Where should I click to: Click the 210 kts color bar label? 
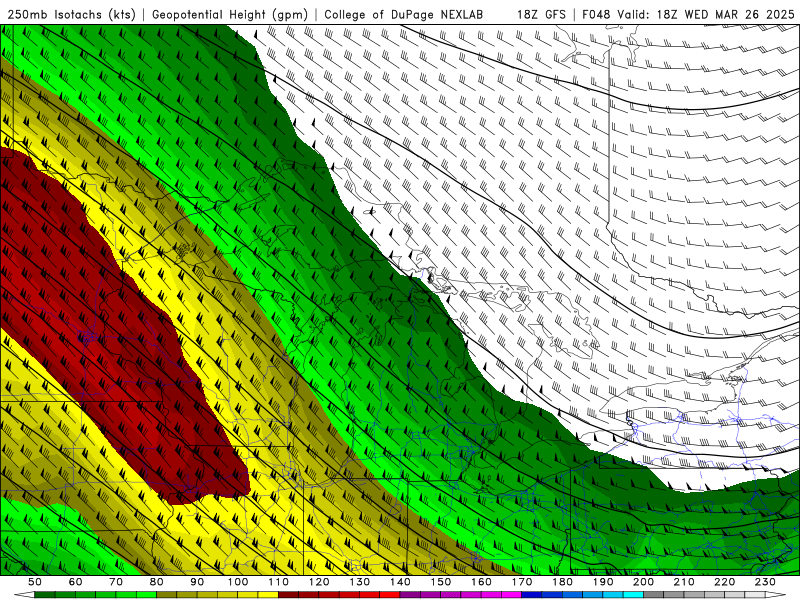[x=685, y=582]
